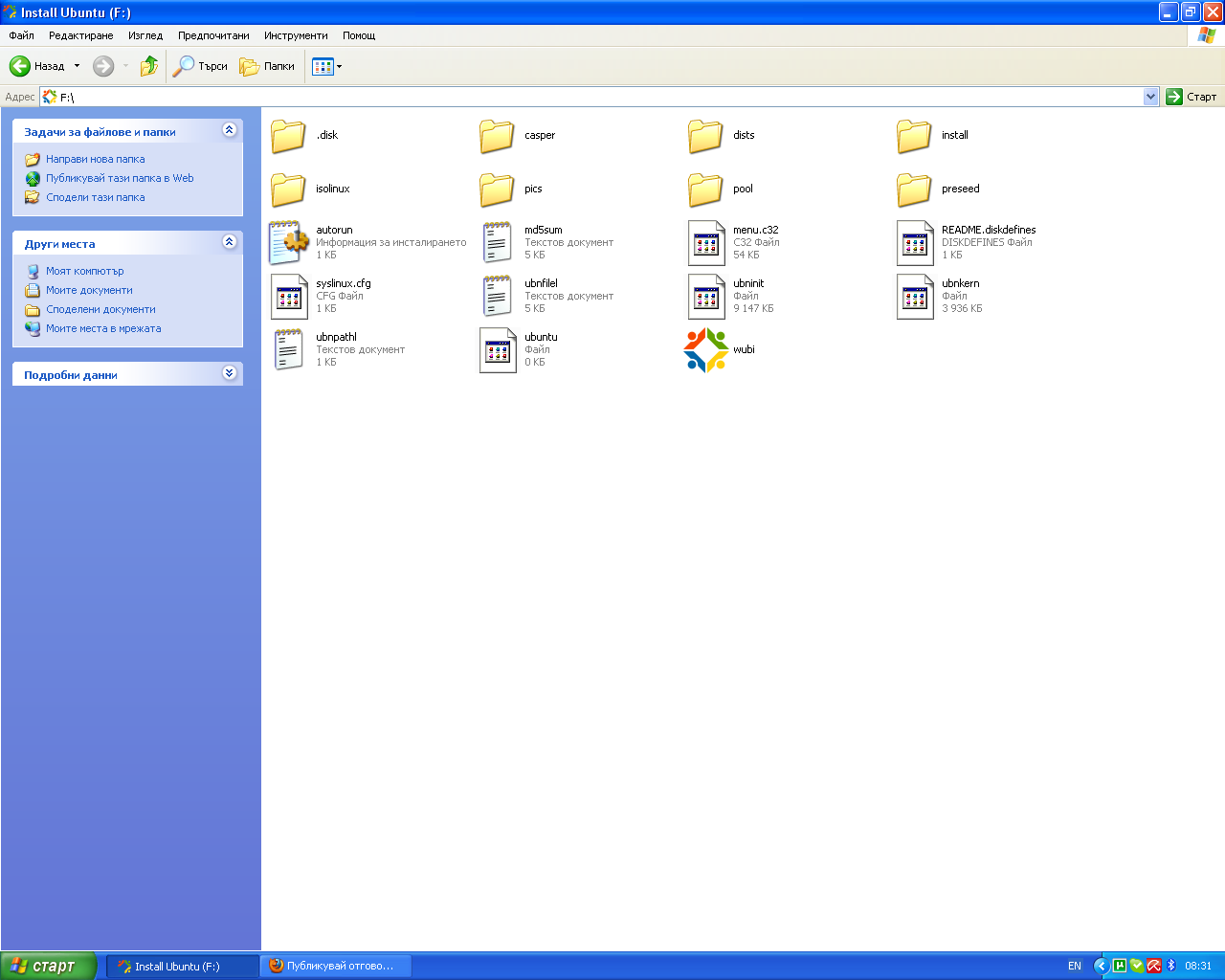Collapse the Задачи за файлове и папки panel
The image size is (1225, 980).
229,130
